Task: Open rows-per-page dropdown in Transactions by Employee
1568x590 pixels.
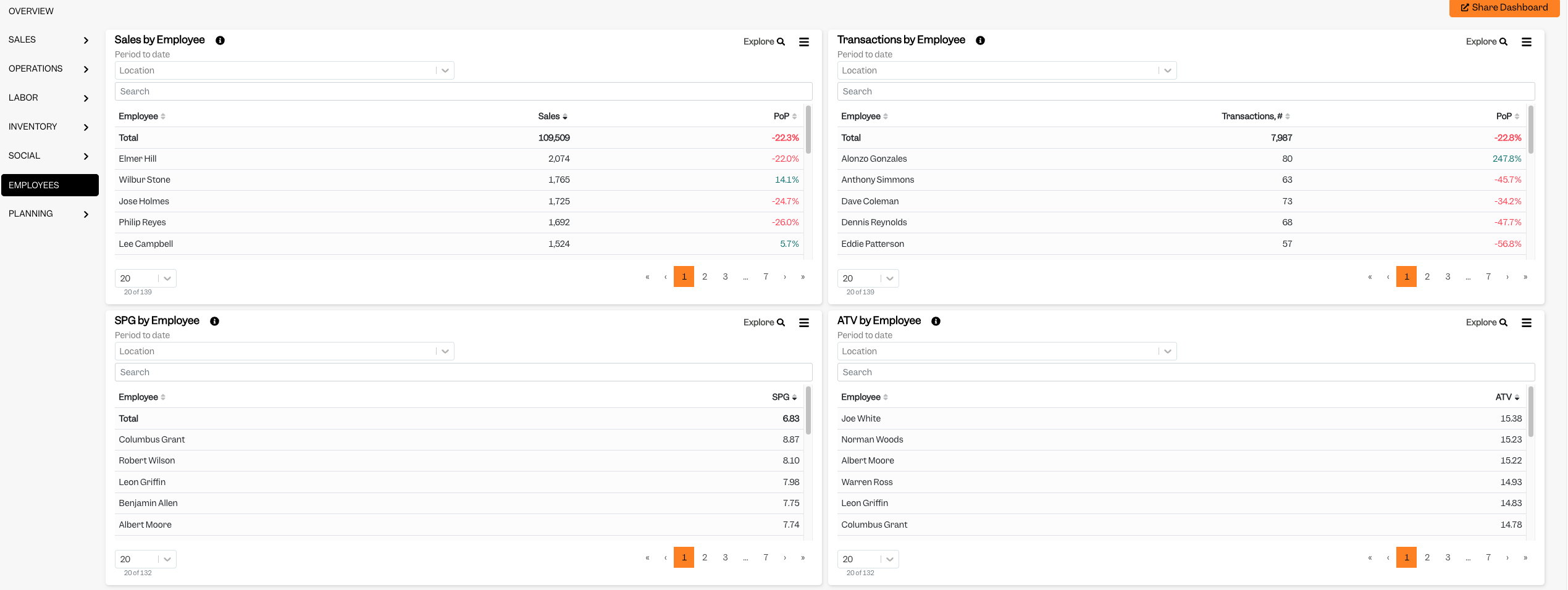Action: 868,278
